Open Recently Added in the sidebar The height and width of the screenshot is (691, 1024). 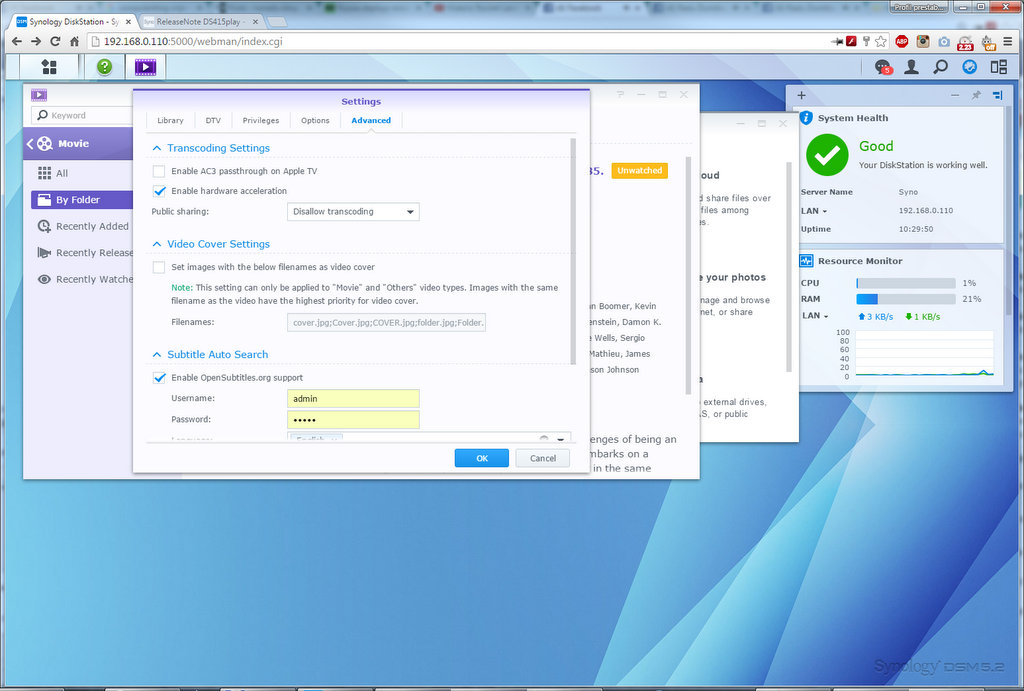[x=82, y=227]
